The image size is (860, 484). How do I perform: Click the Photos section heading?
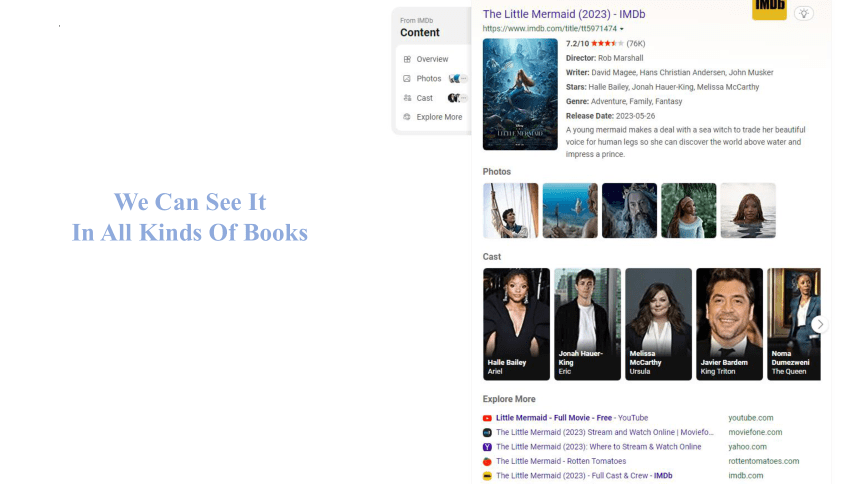[496, 172]
